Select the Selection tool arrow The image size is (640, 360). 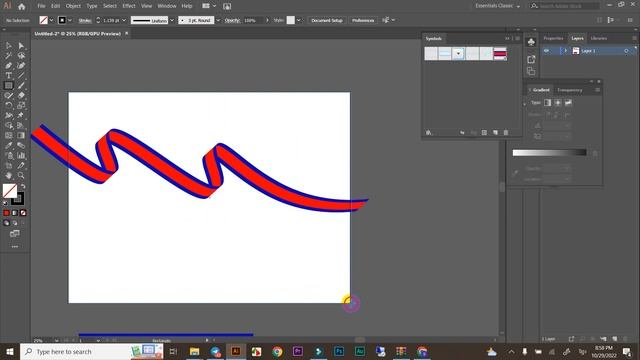coord(9,46)
